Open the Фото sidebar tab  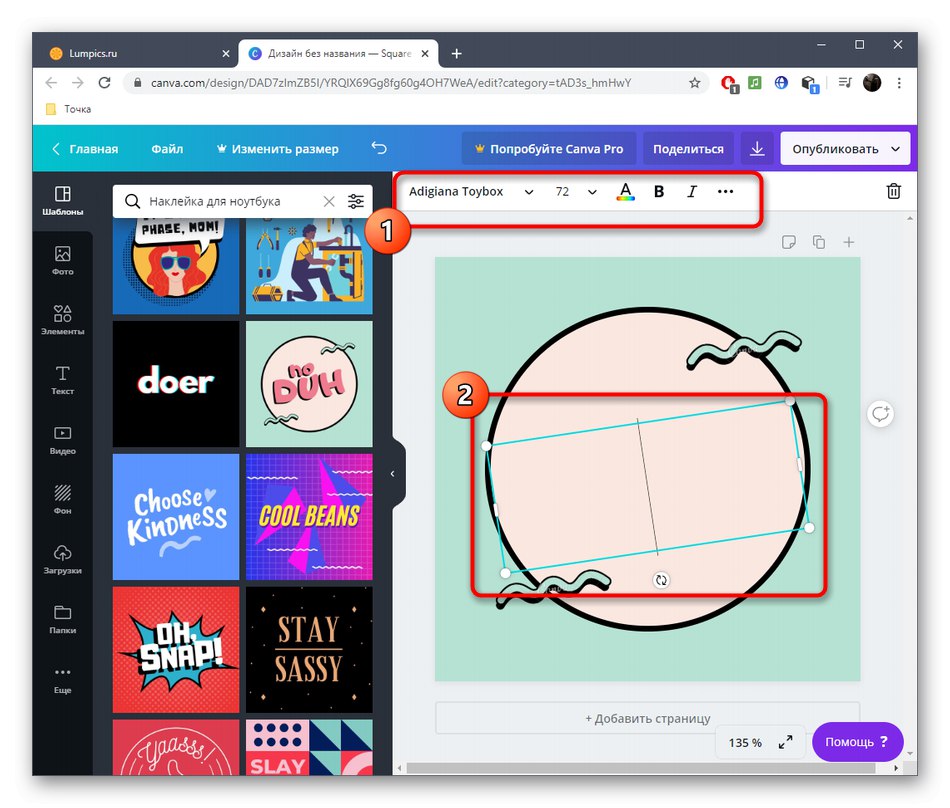tap(62, 260)
